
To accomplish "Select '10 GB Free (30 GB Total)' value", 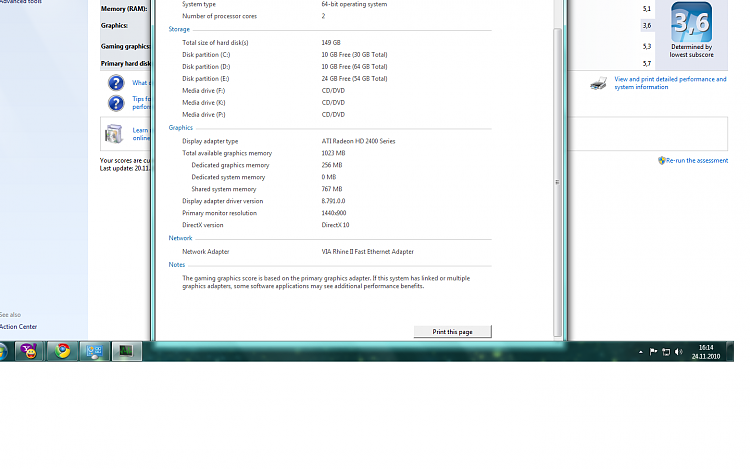I will click(354, 55).
